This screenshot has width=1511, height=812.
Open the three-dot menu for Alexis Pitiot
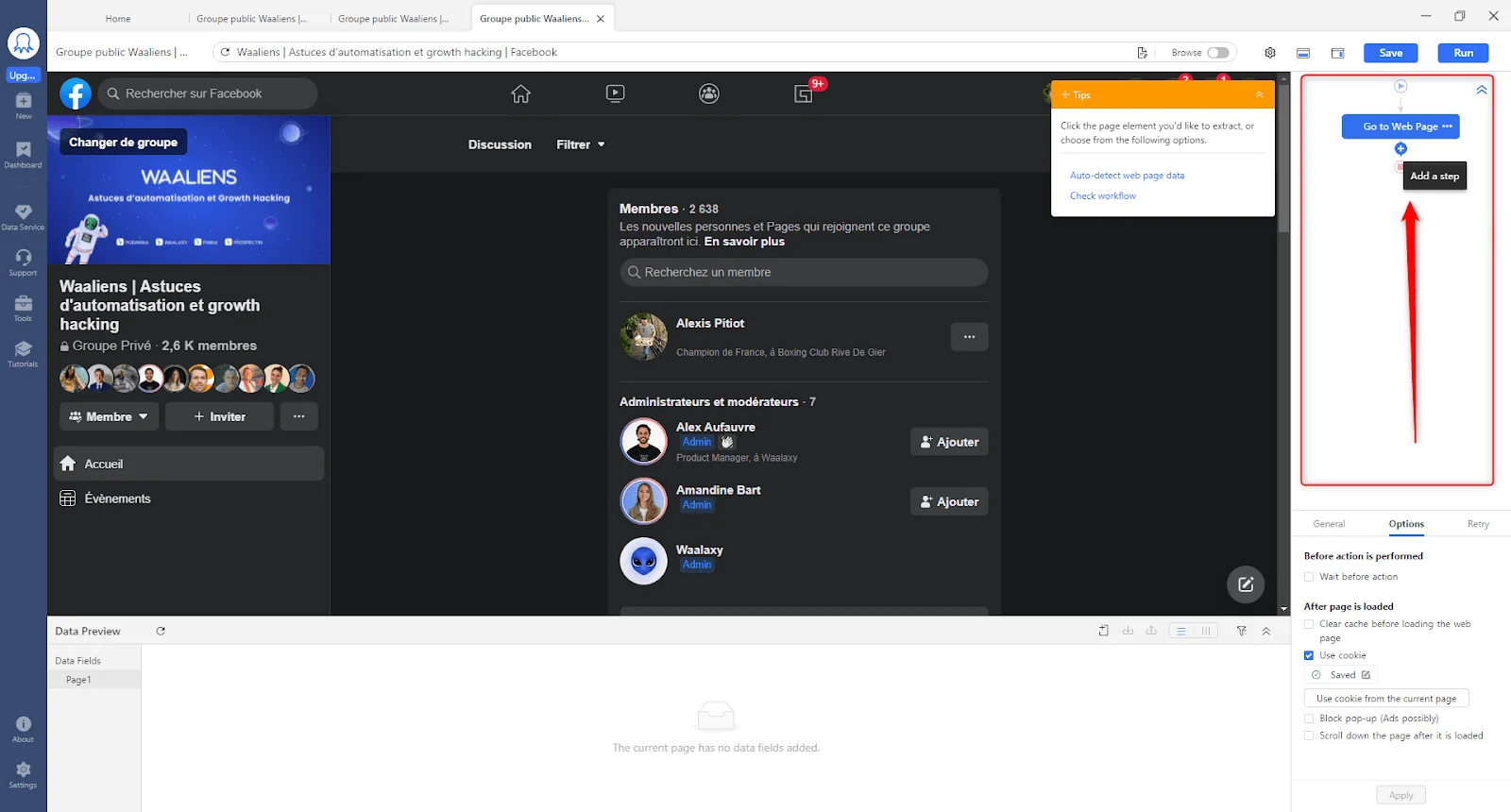969,337
